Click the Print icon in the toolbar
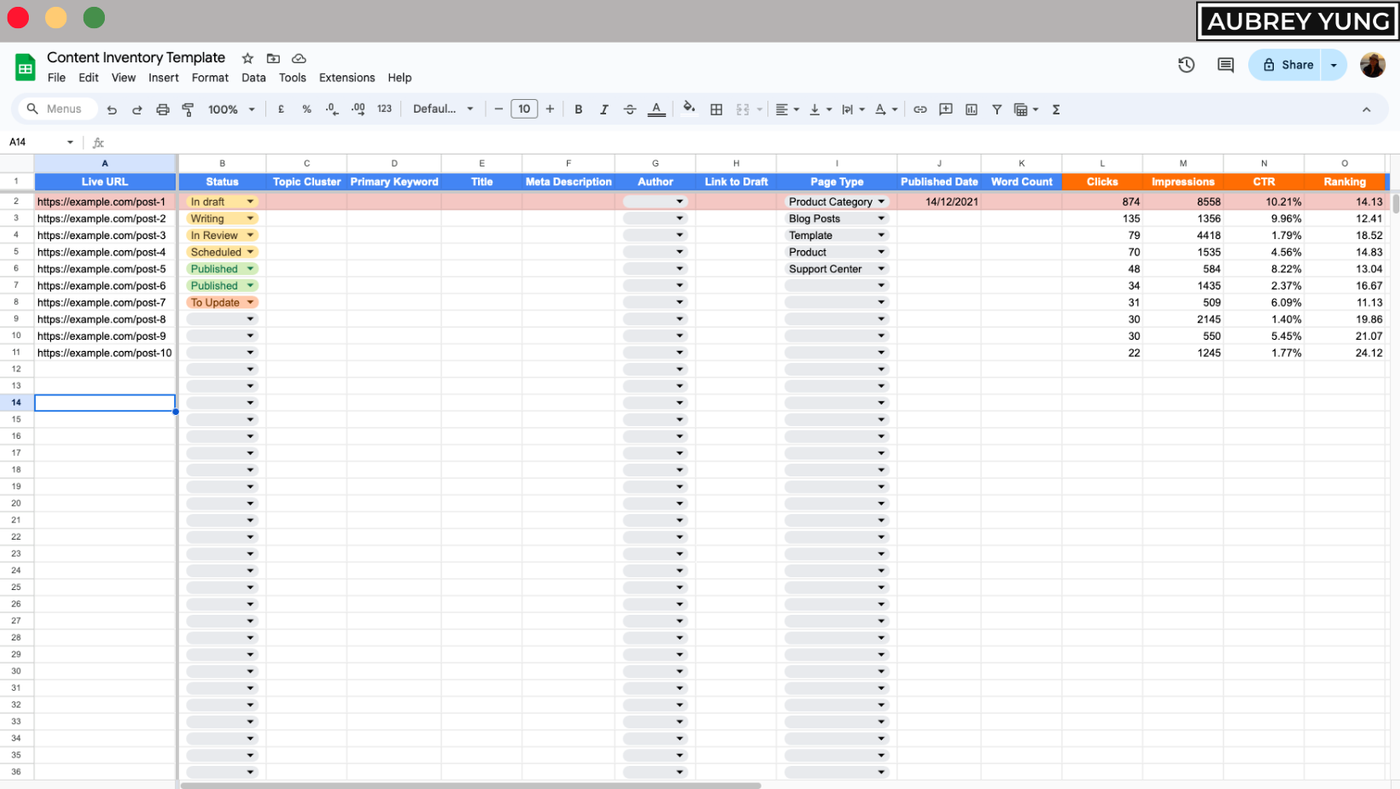This screenshot has height=789, width=1400. pos(162,109)
